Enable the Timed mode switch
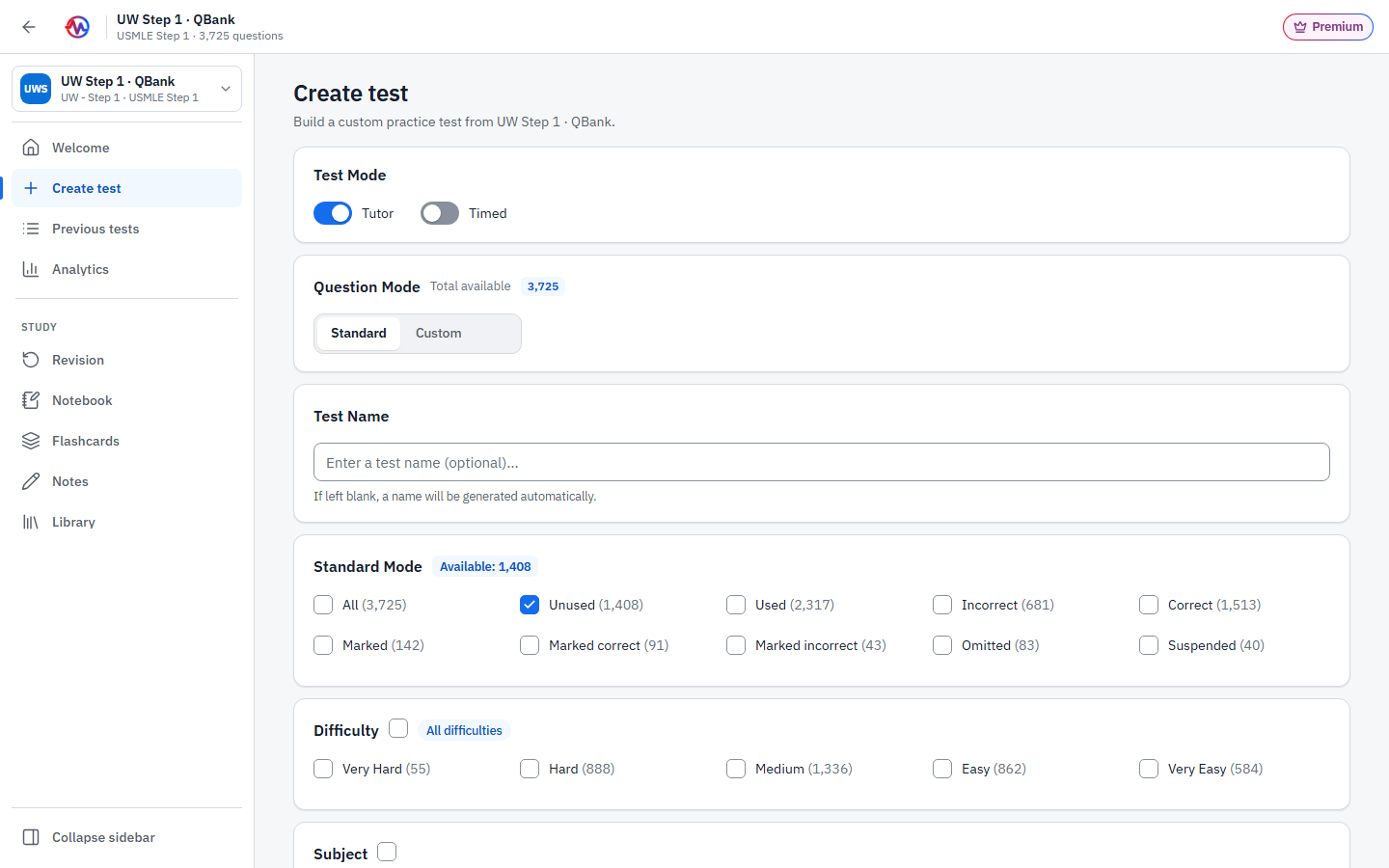Screen dimensions: 1389x868 [440, 213]
